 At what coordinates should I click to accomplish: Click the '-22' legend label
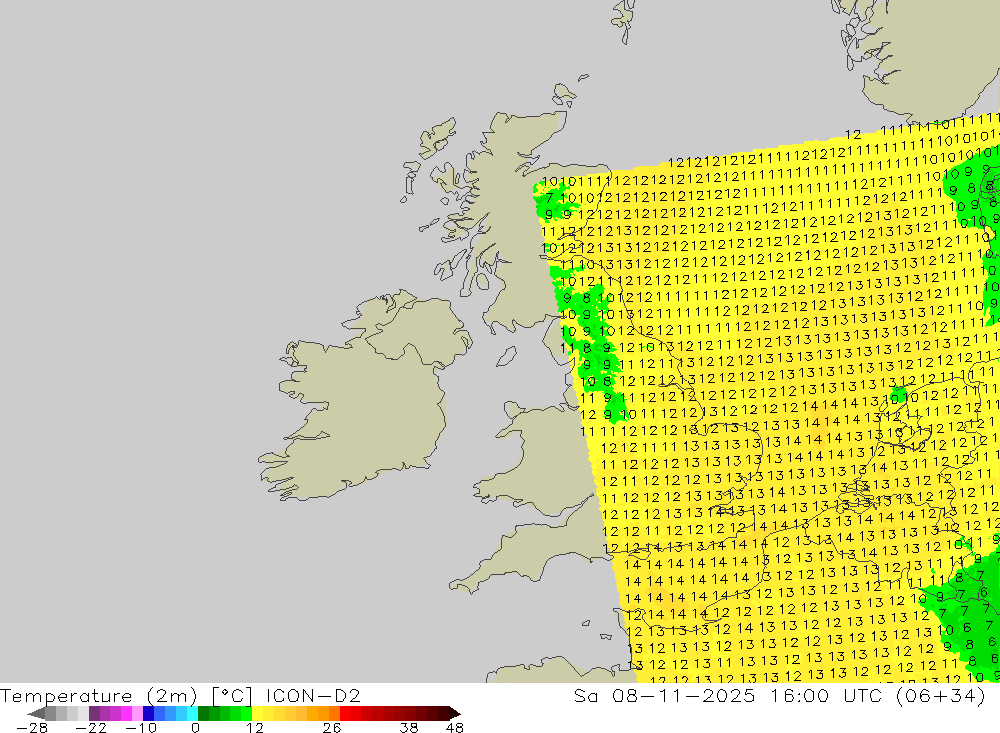(x=91, y=728)
